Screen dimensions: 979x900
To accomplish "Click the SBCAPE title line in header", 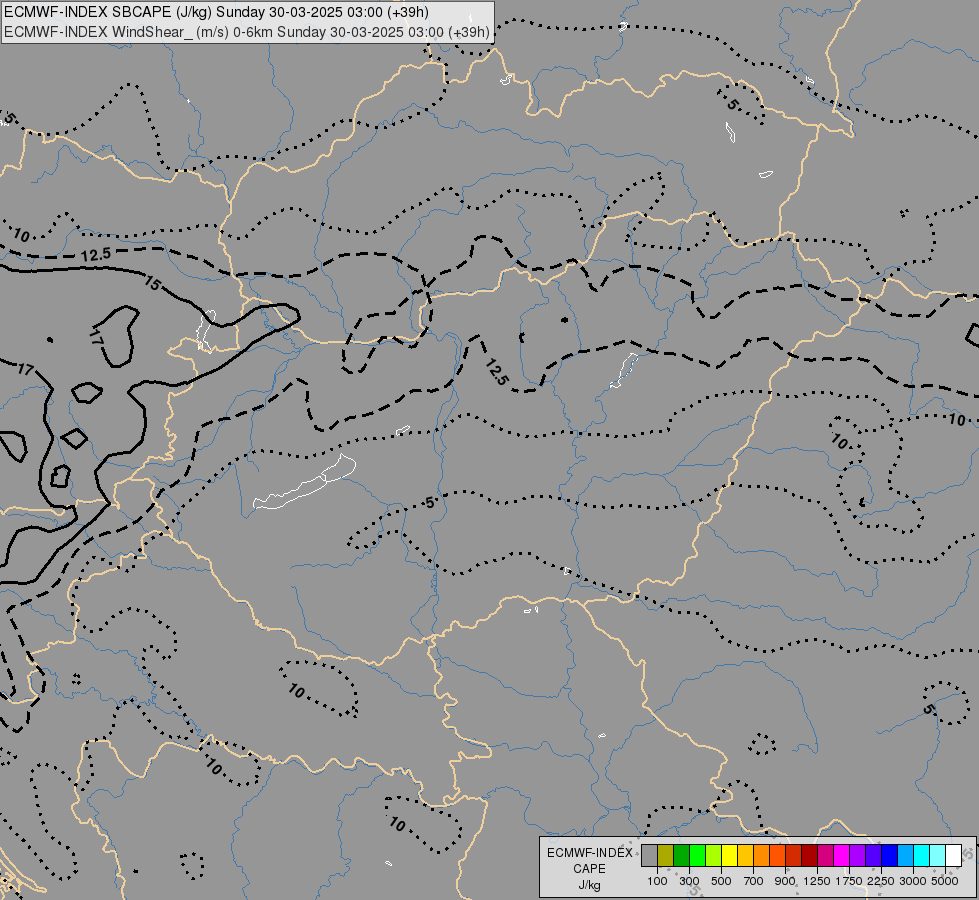I will tap(217, 12).
